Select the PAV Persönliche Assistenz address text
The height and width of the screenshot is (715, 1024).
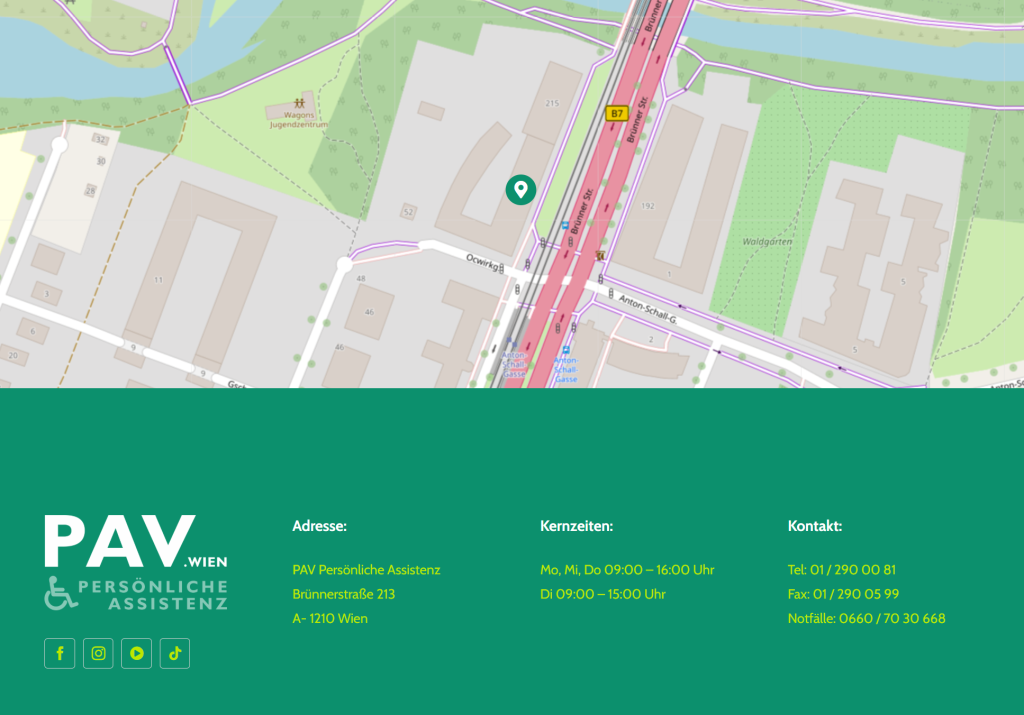(366, 570)
